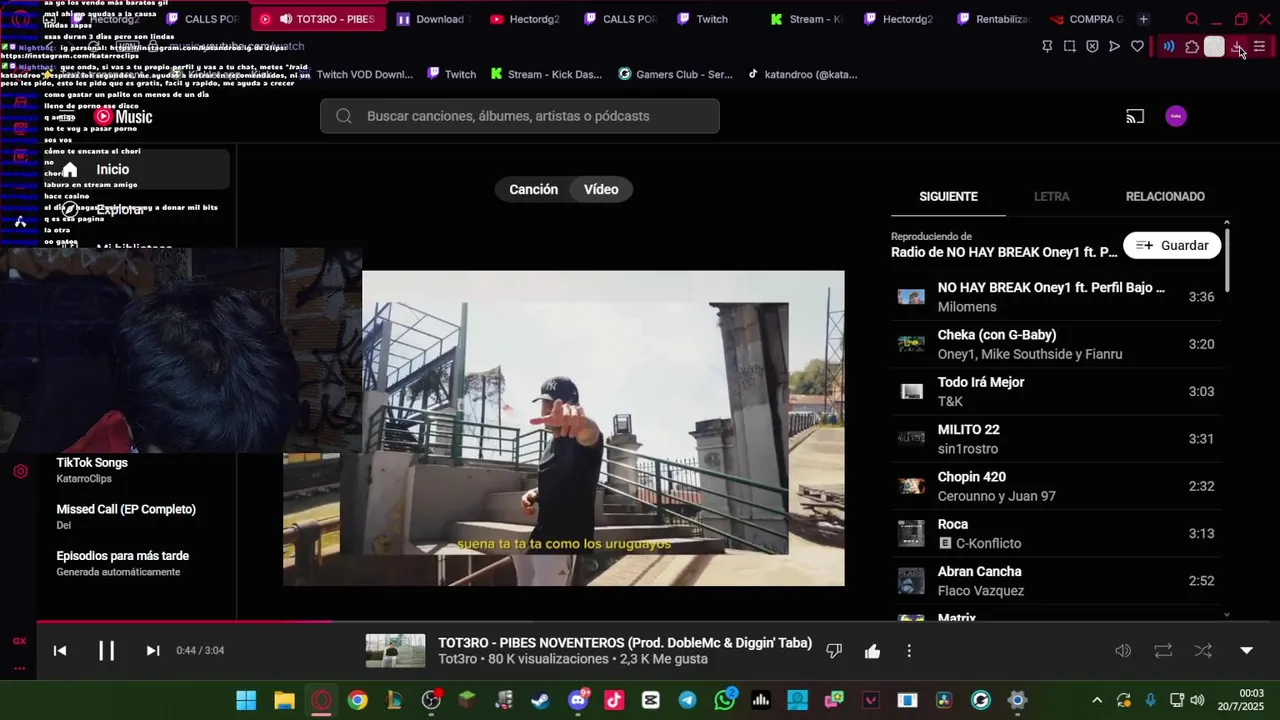Collapse the player page with down arrow
This screenshot has width=1280, height=720.
1246,651
